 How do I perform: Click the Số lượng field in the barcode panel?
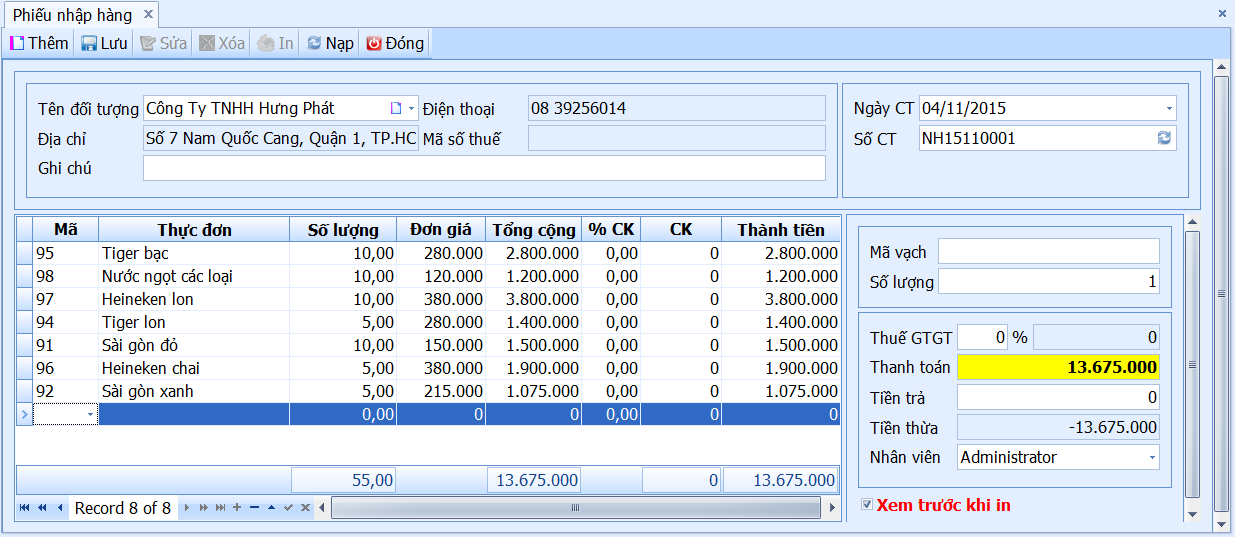pyautogui.click(x=1048, y=282)
